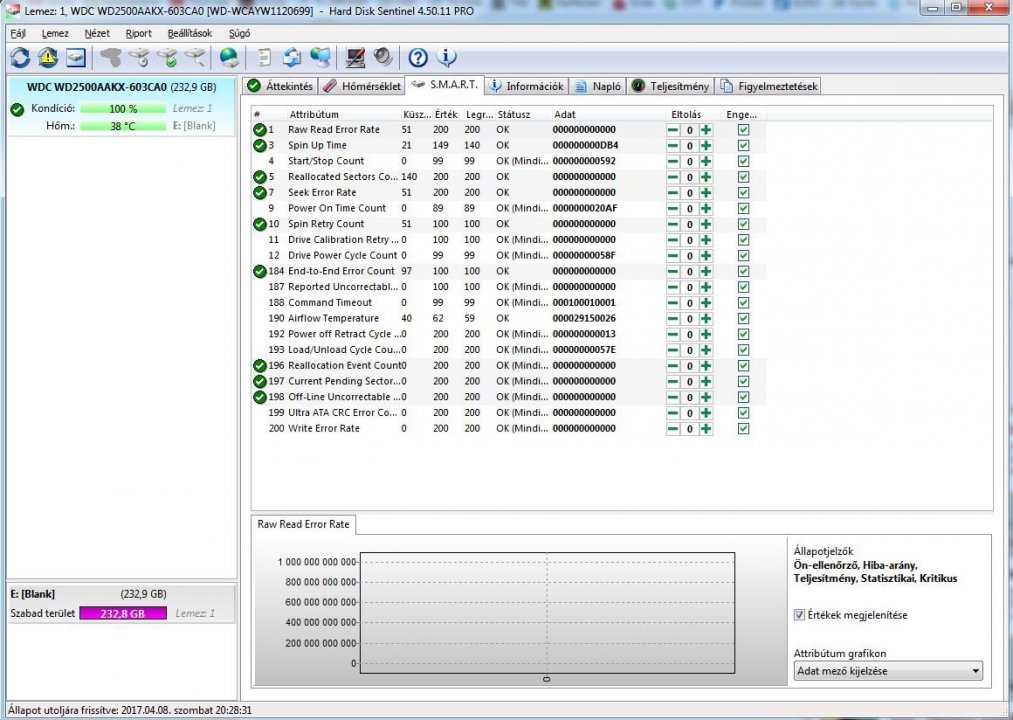This screenshot has height=720, width=1013.
Task: Click the speaker sound toolbar icon
Action: (x=383, y=58)
